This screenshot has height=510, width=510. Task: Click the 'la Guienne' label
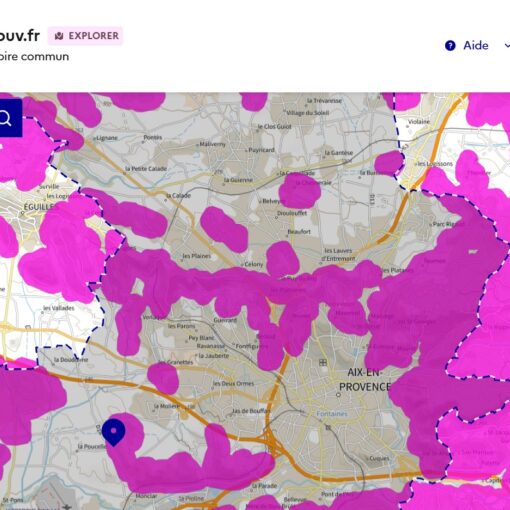pyautogui.click(x=238, y=180)
